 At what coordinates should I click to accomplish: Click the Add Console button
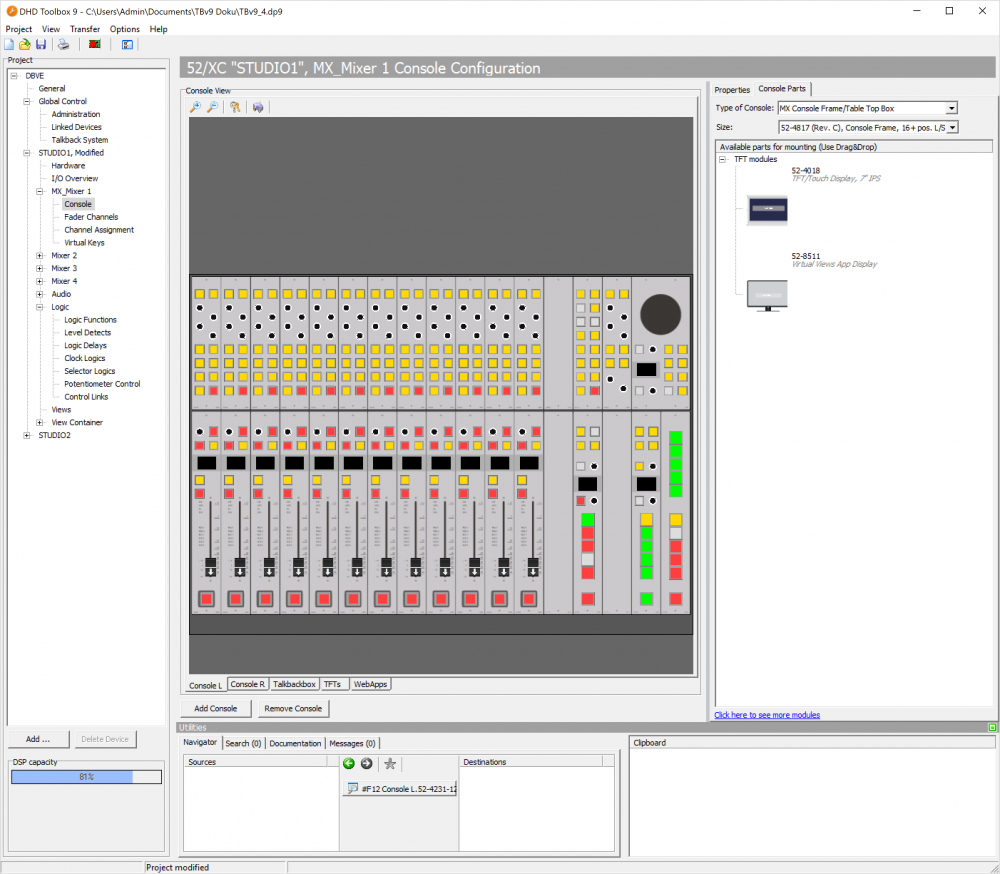click(216, 708)
